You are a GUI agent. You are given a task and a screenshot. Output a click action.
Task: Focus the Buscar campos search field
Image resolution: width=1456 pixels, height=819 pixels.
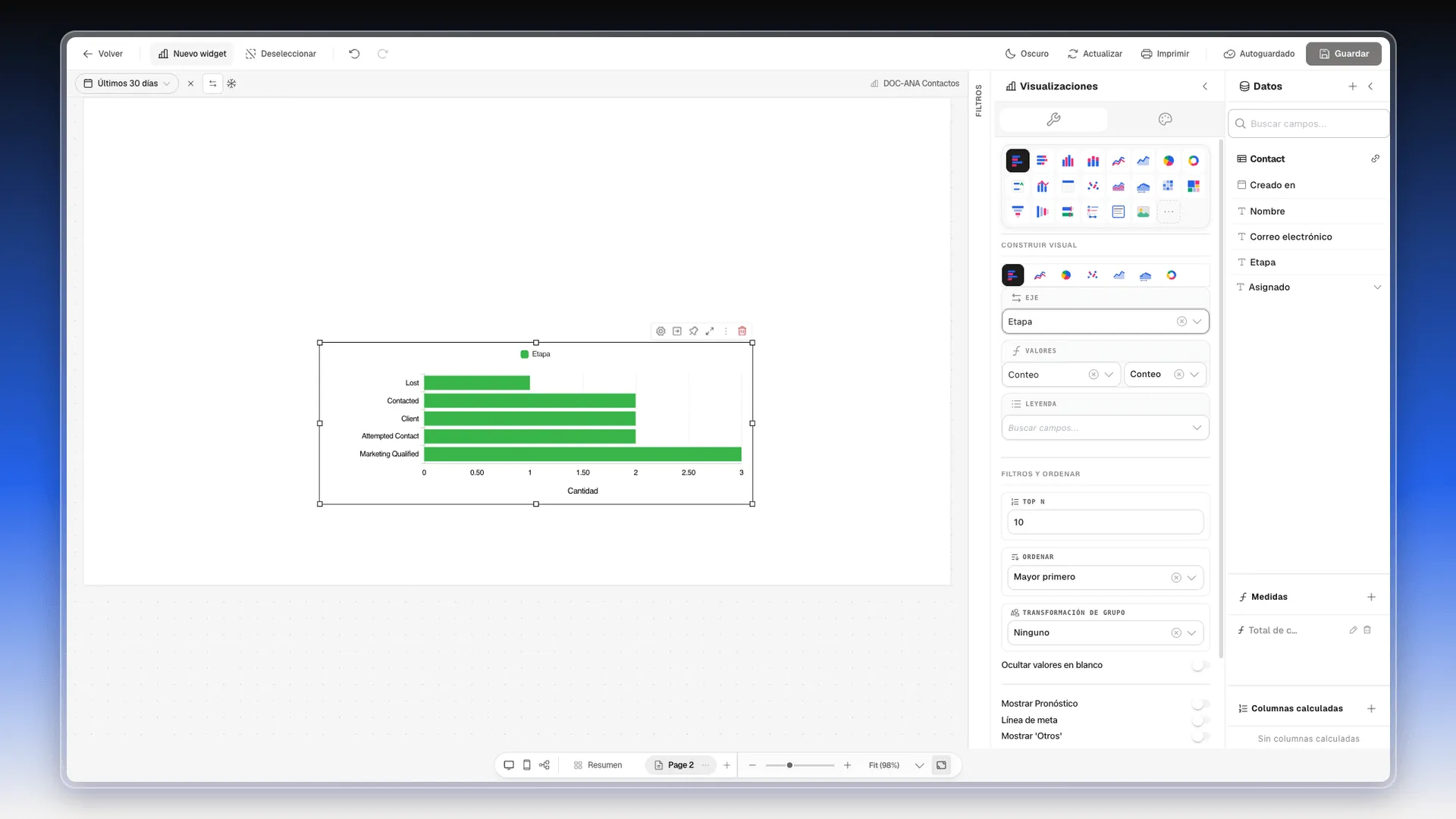pos(1308,124)
